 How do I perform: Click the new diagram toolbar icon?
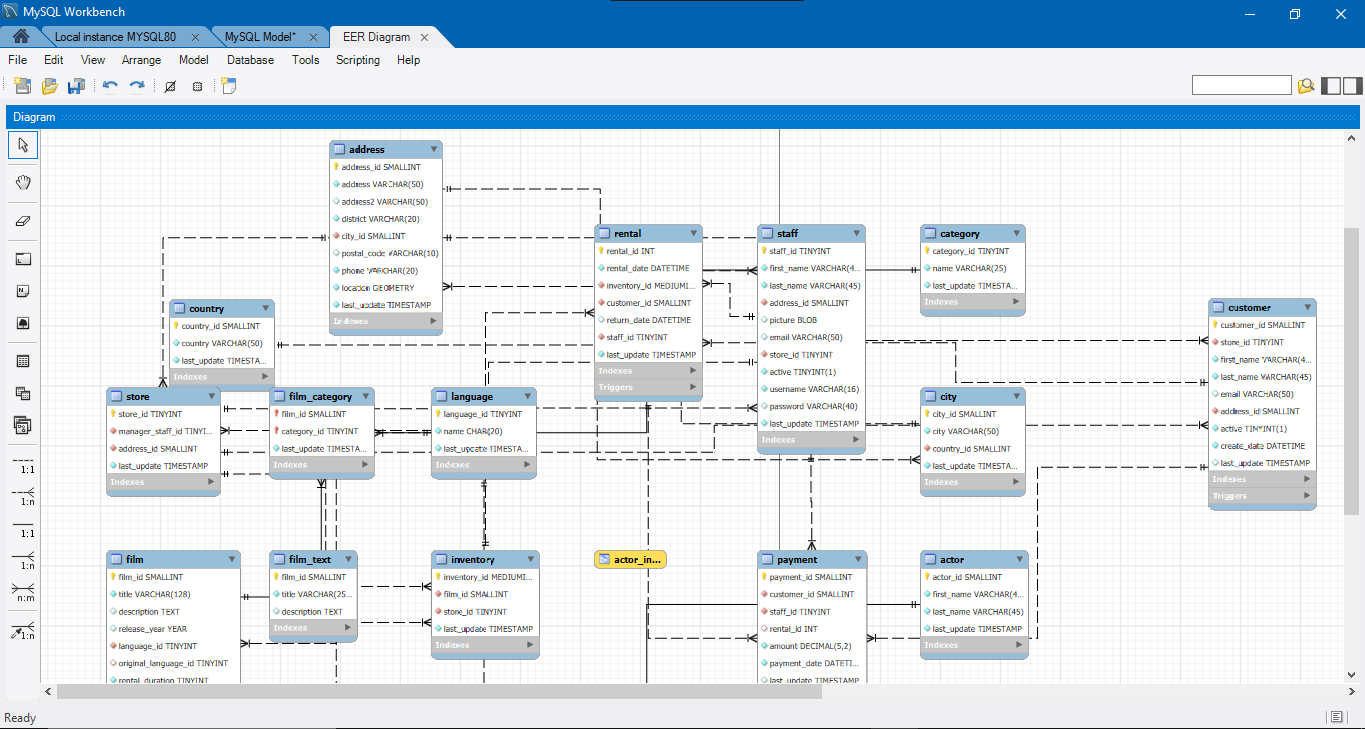229,86
